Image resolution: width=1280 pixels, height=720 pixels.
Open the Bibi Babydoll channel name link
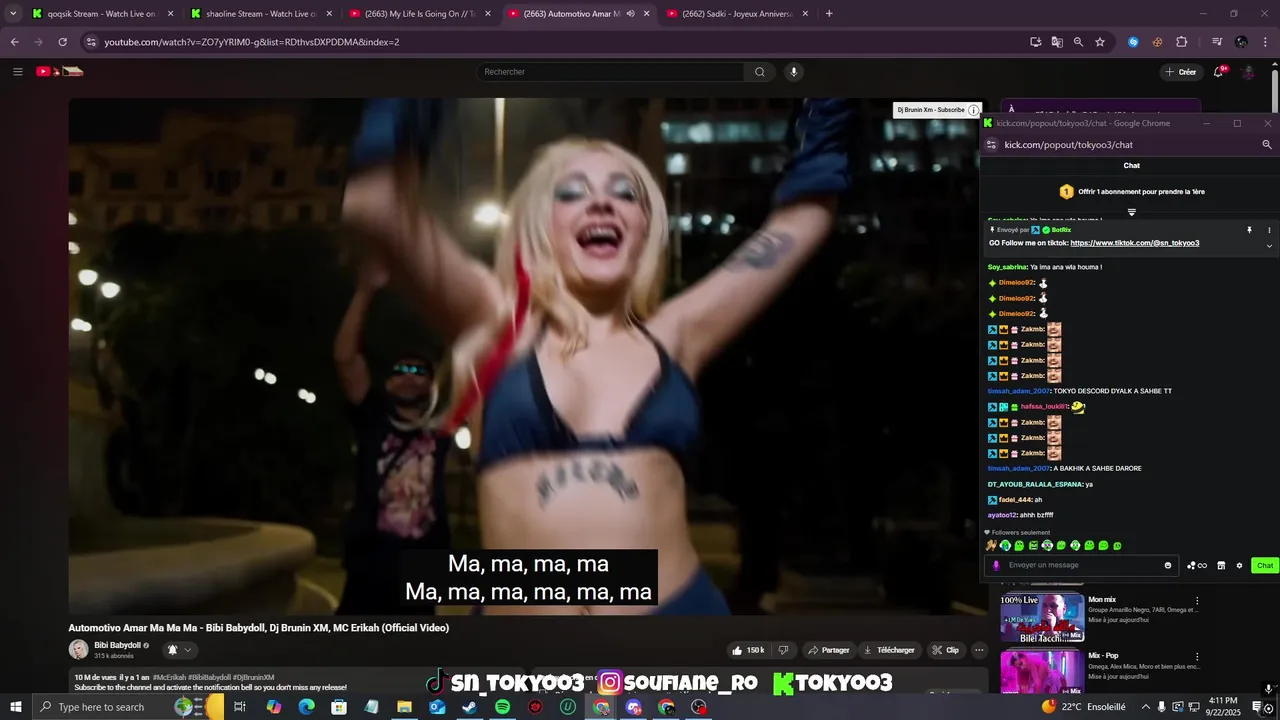[117, 645]
